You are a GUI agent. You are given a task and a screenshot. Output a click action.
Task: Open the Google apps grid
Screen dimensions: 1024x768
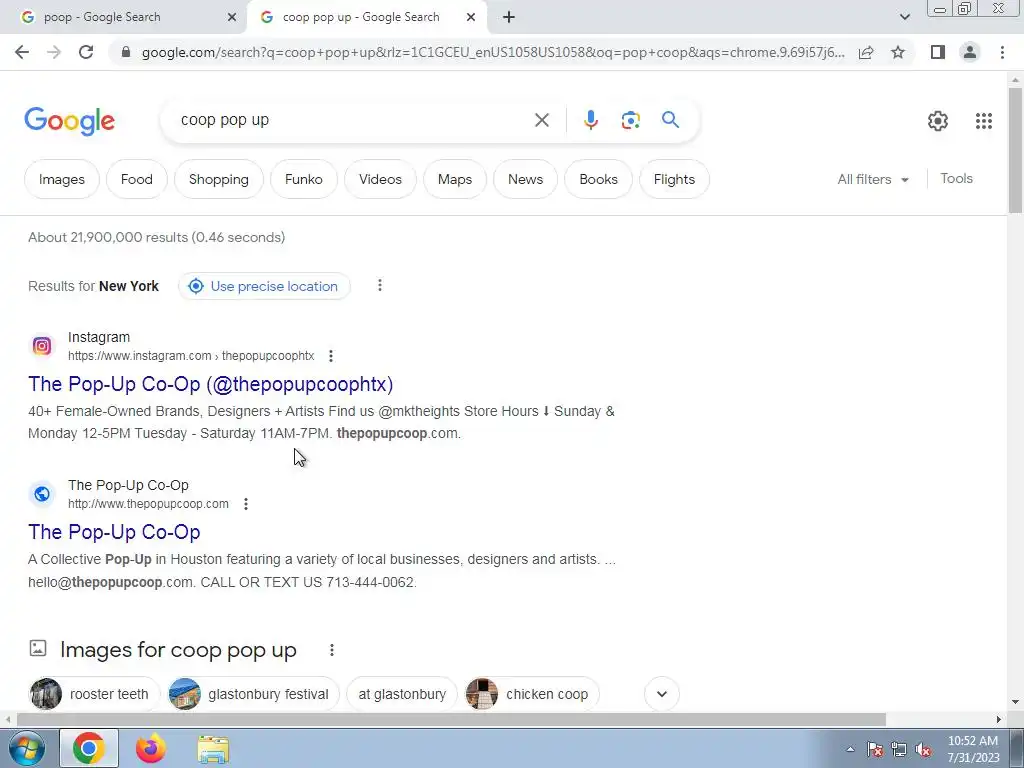(984, 121)
